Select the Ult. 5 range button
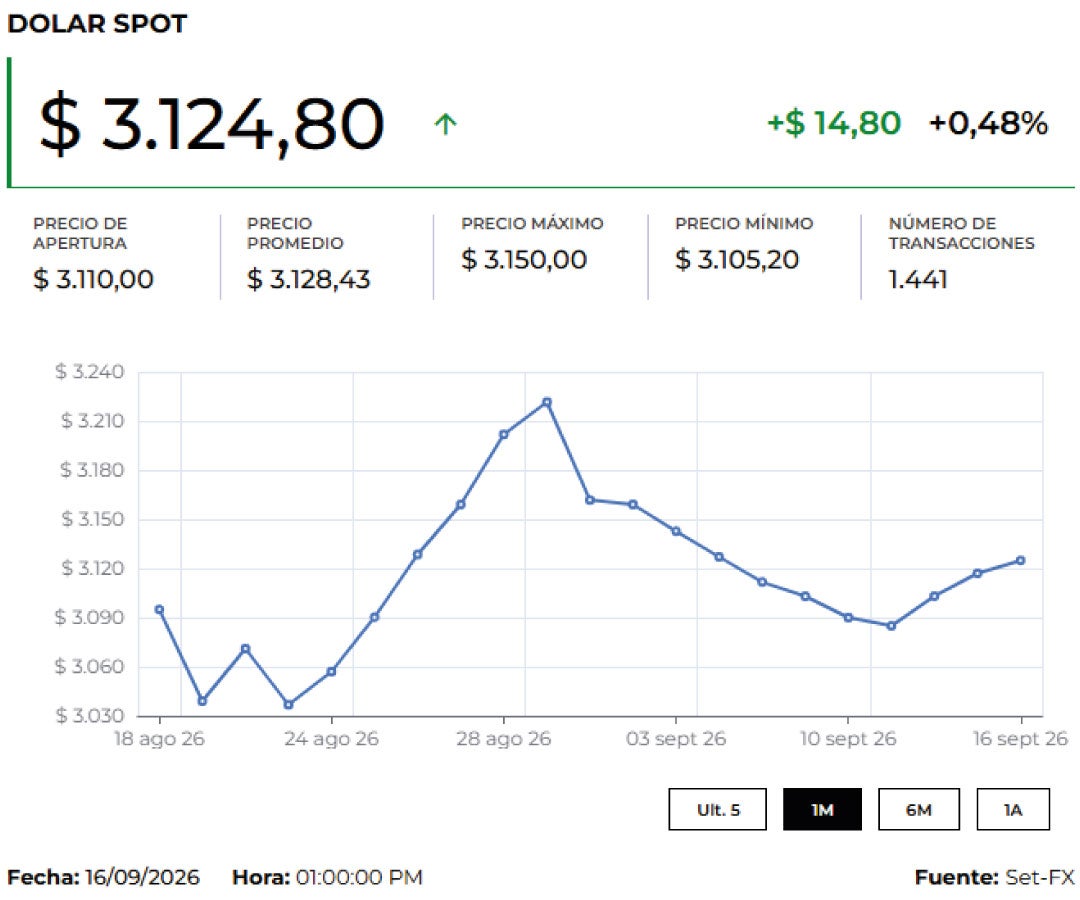The width and height of the screenshot is (1080, 900). [717, 809]
